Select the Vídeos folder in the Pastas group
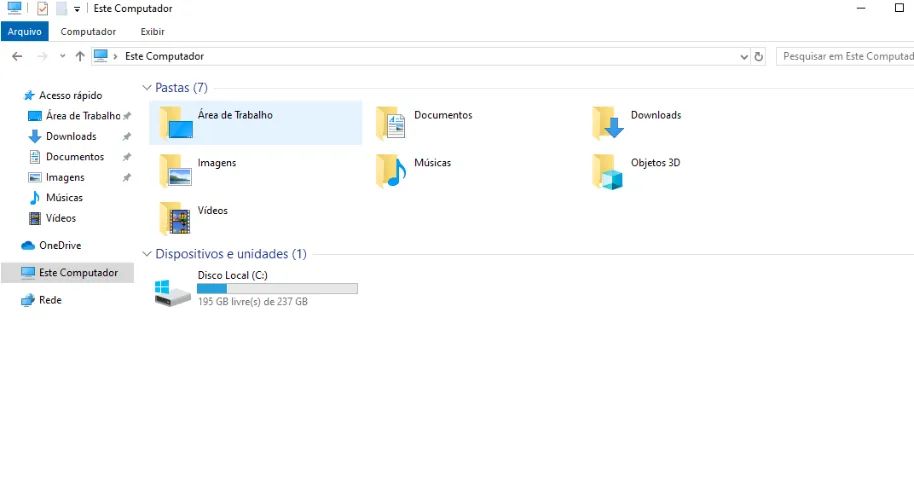This screenshot has width=914, height=480. tap(175, 218)
